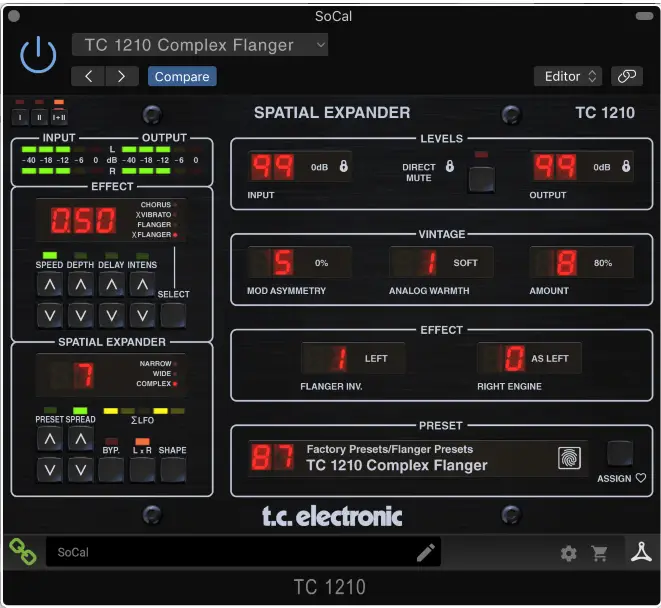
Task: Click the vintage AMOUNT value display
Action: click(582, 262)
